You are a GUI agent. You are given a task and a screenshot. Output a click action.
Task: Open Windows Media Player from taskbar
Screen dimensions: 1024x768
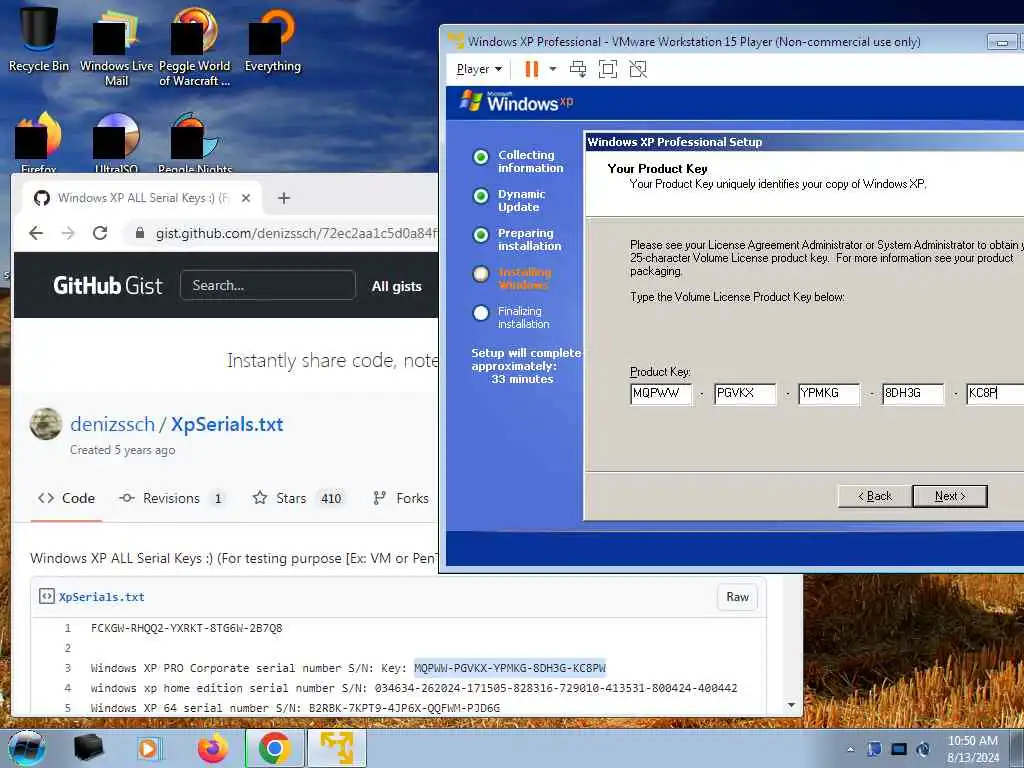pos(149,748)
